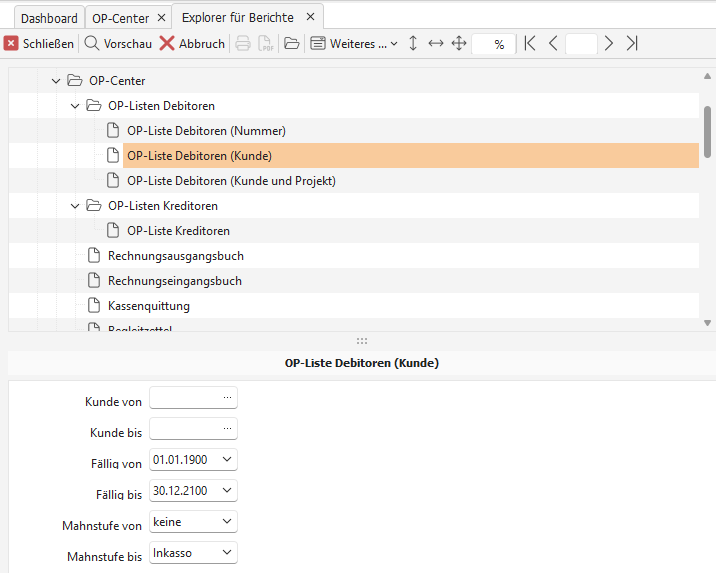Close the Explorer für Berichte tab
The height and width of the screenshot is (573, 716).
(311, 17)
